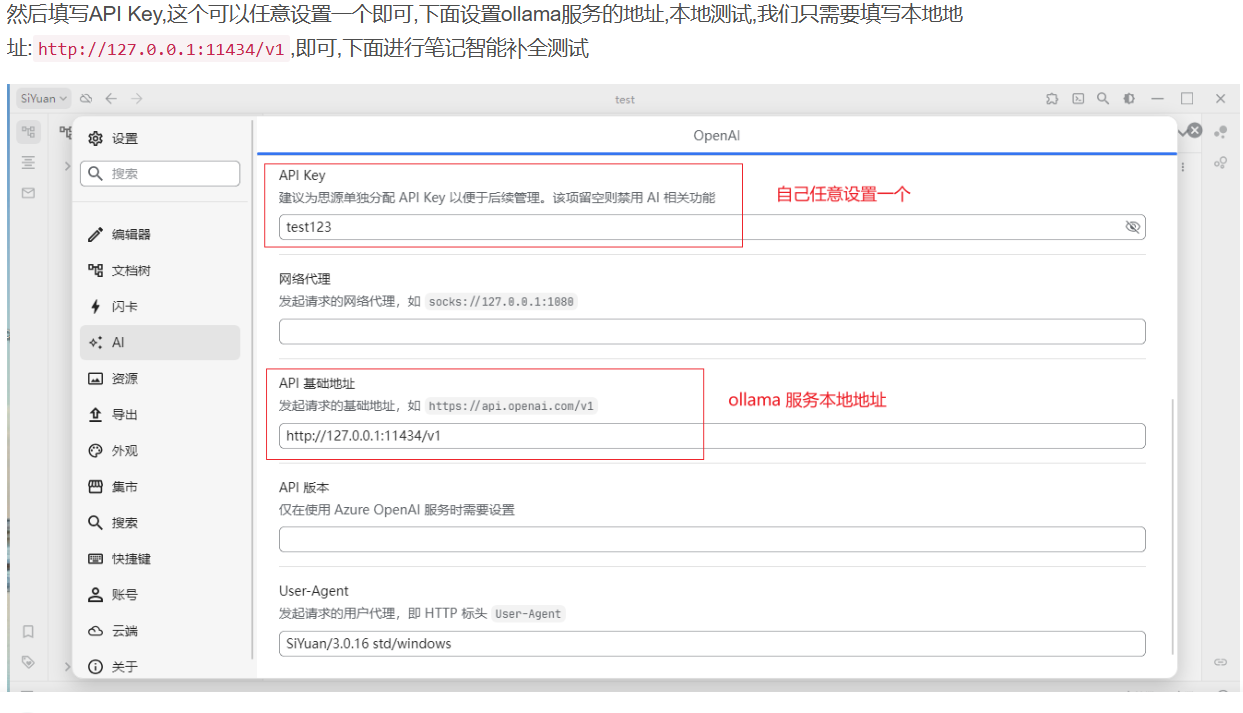Toggle API Key visibility eye icon

pos(1132,227)
